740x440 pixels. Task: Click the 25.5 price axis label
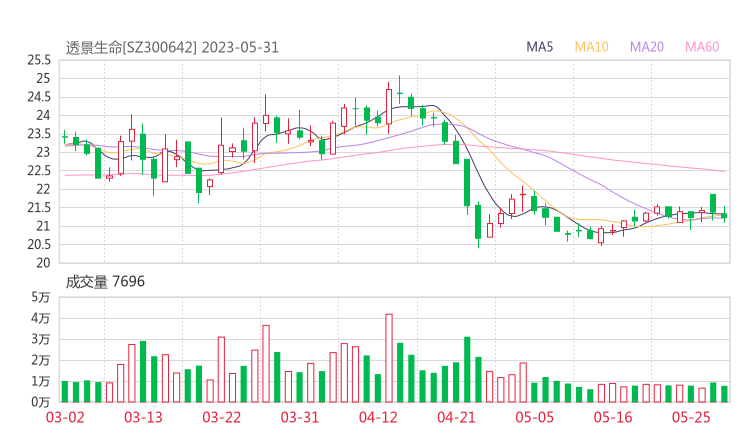pyautogui.click(x=39, y=60)
